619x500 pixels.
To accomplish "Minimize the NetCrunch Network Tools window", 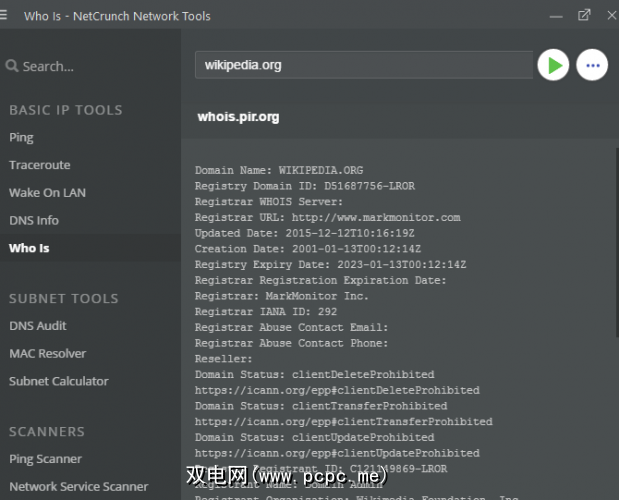I will (x=556, y=15).
